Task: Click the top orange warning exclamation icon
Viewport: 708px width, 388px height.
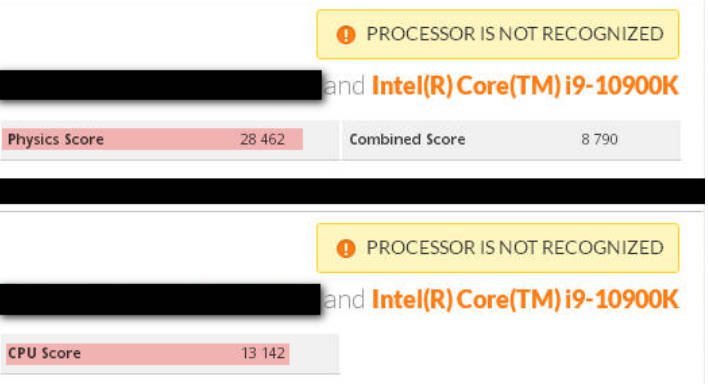Action: [x=346, y=35]
